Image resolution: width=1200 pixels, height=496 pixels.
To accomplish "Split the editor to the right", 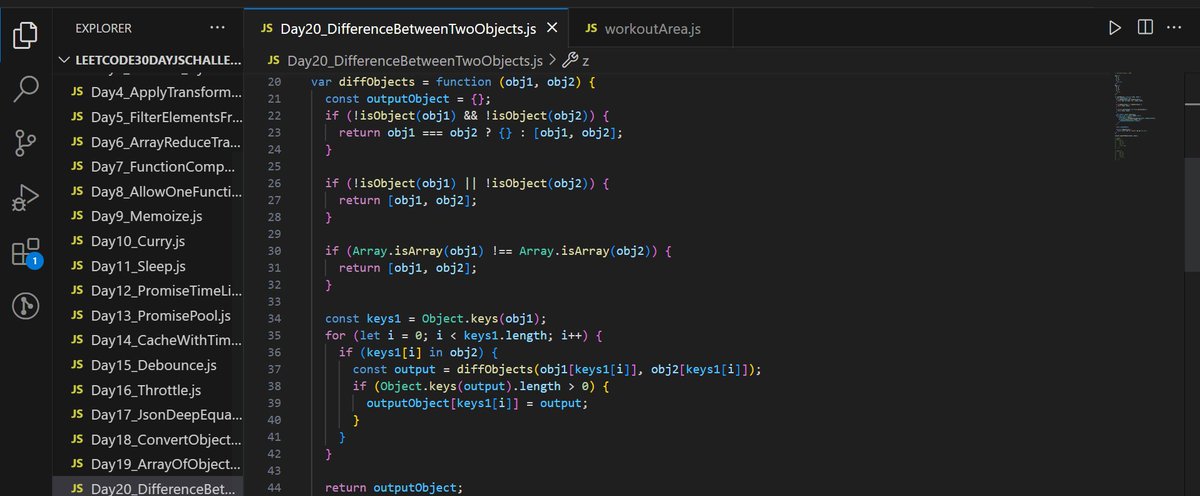I will 1145,28.
